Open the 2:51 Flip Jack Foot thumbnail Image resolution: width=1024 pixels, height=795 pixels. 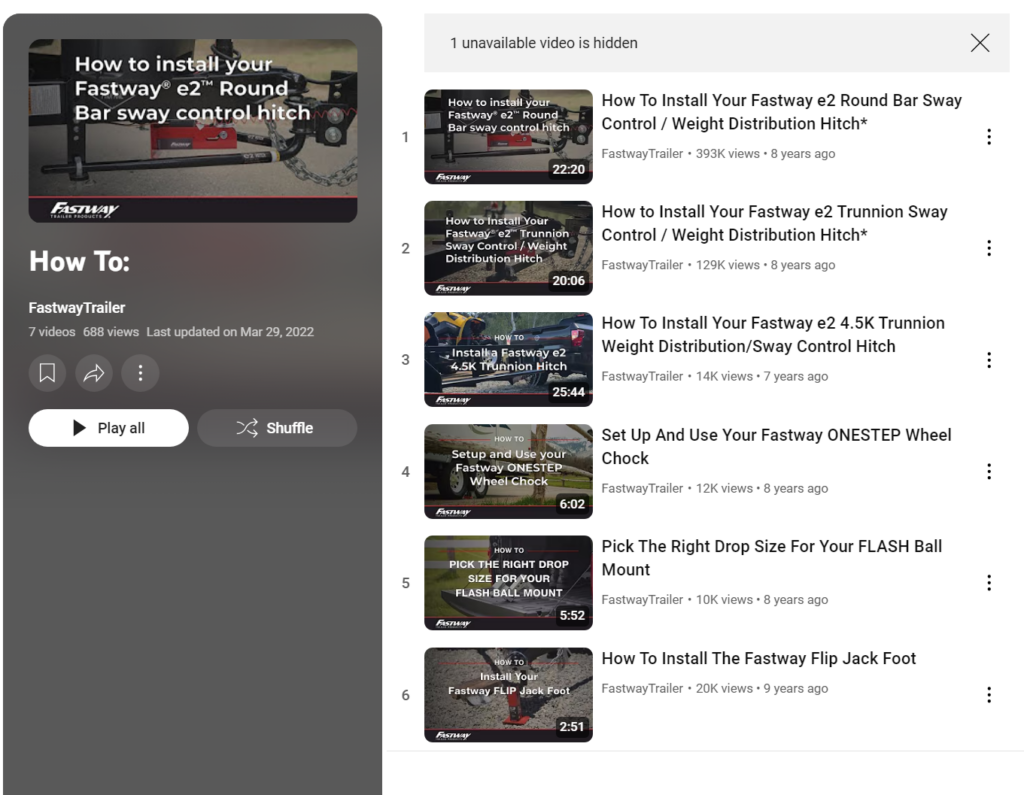coord(508,695)
